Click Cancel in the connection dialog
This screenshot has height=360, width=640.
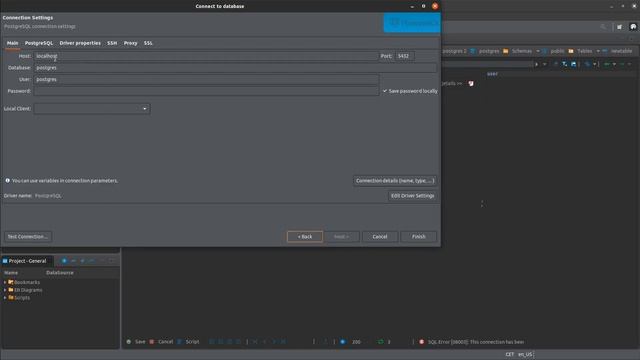[x=379, y=237]
